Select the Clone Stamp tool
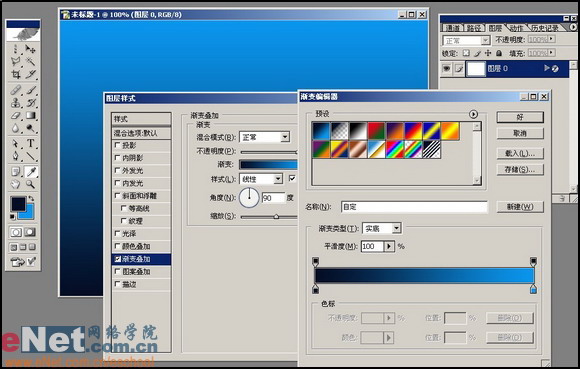 16,103
